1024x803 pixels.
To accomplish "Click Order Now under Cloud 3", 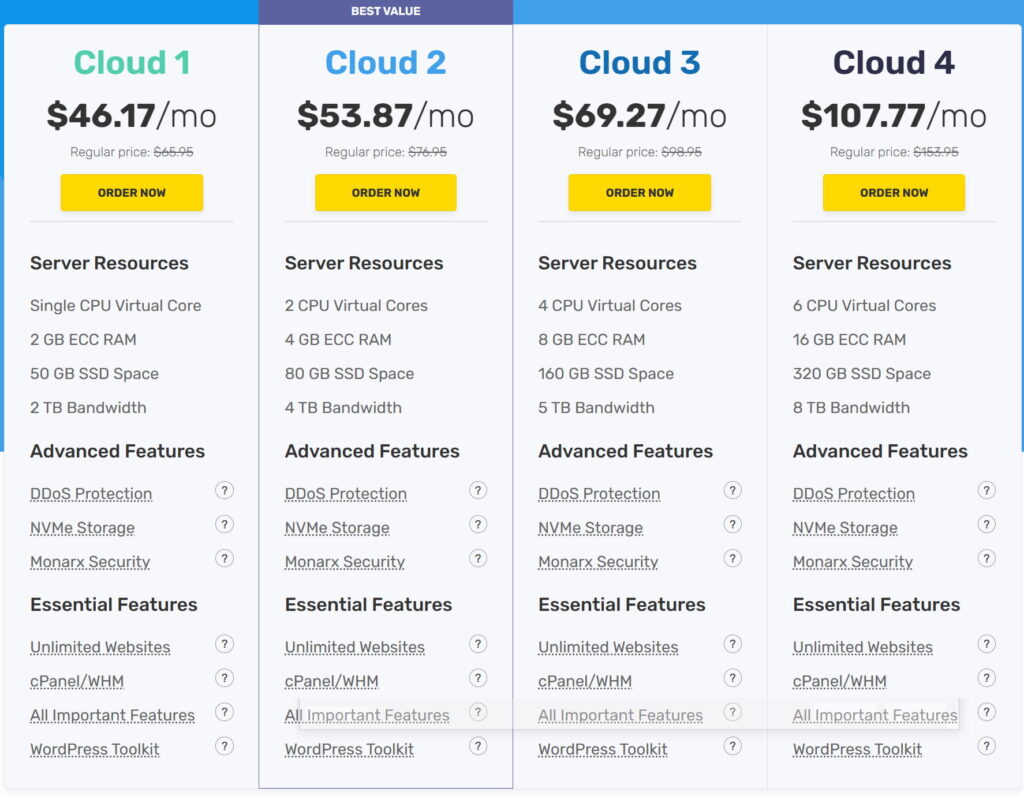I will tap(640, 193).
